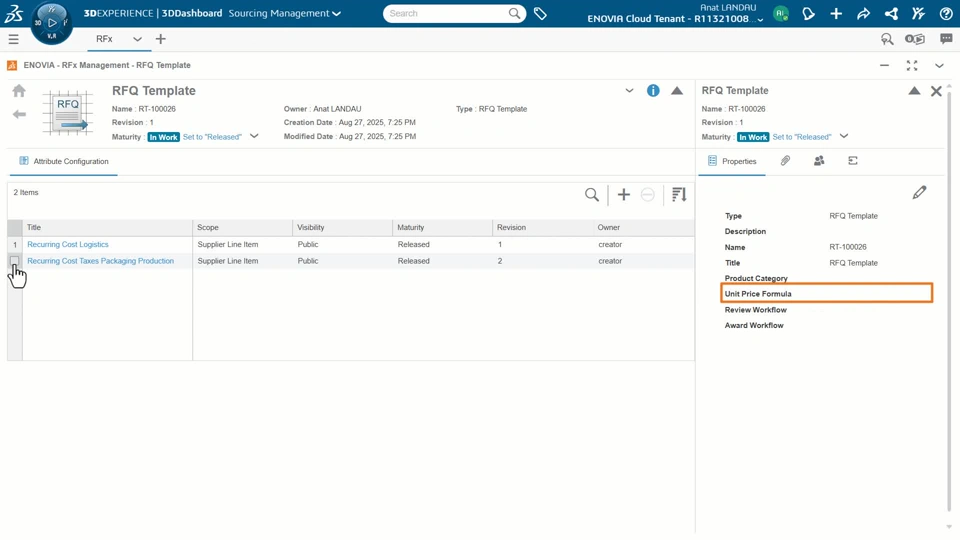Click In Work badge in main header
The width and height of the screenshot is (960, 540).
pyautogui.click(x=163, y=137)
